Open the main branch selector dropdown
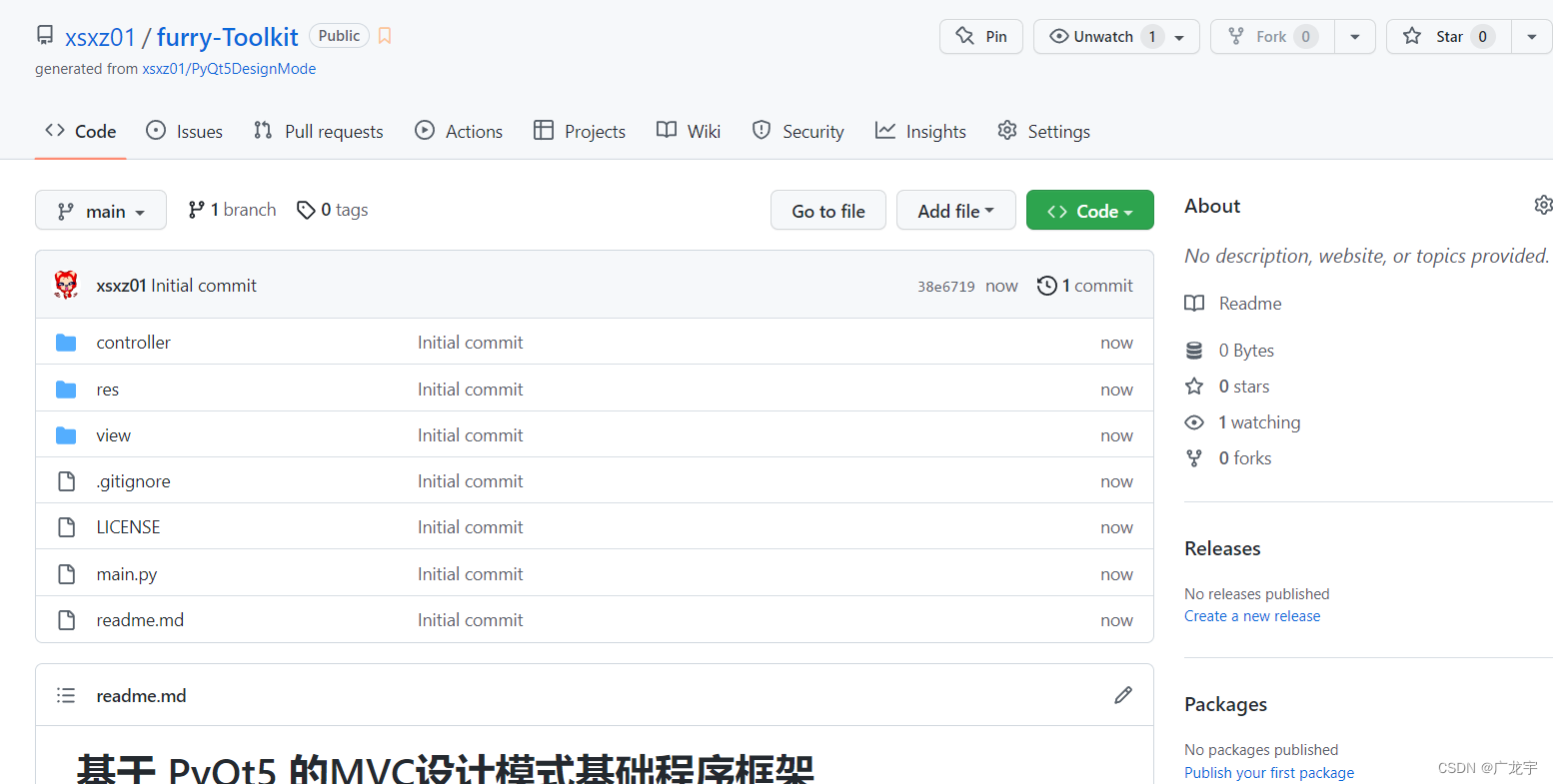Screen dimensions: 1553x784 [101, 211]
